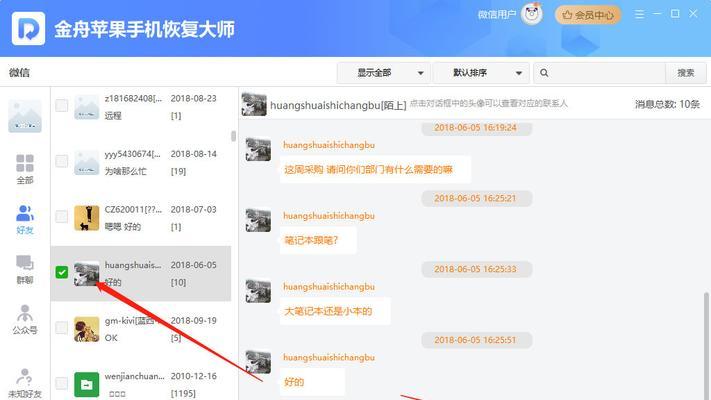Select the 大笔记本还是小本的 message bubble
The width and height of the screenshot is (711, 400).
pyautogui.click(x=334, y=311)
